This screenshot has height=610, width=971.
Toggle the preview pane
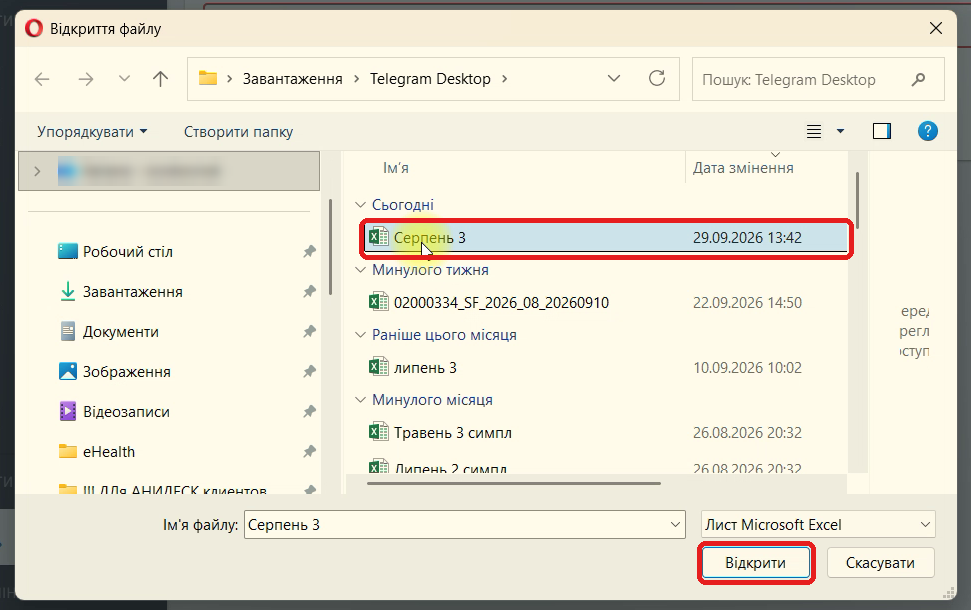882,131
